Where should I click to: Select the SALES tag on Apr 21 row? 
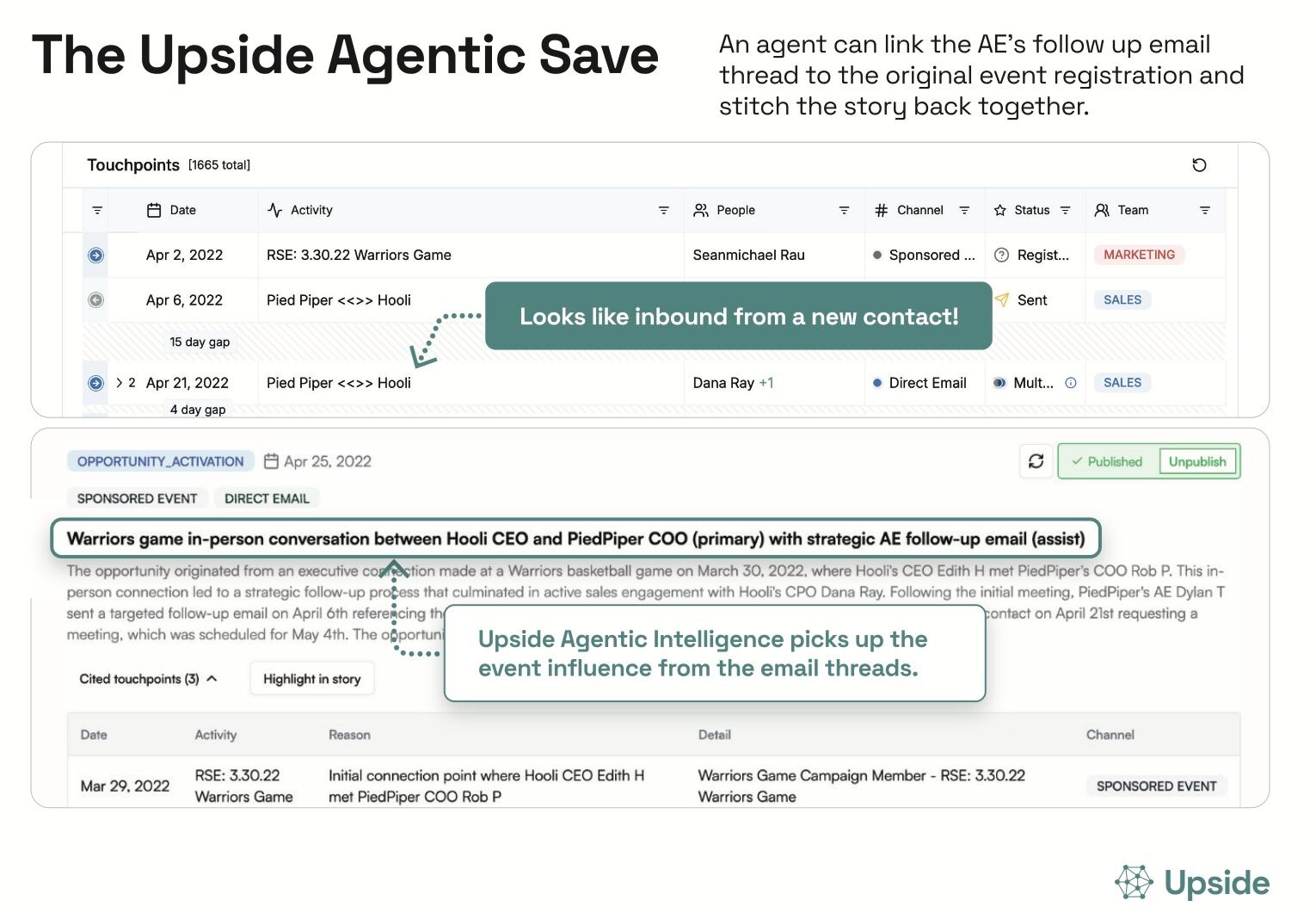[1122, 383]
